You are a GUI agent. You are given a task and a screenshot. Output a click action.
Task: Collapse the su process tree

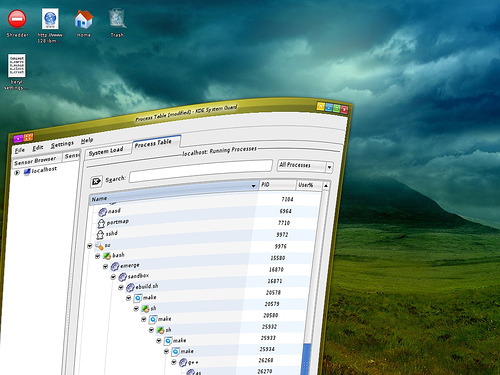(x=90, y=246)
